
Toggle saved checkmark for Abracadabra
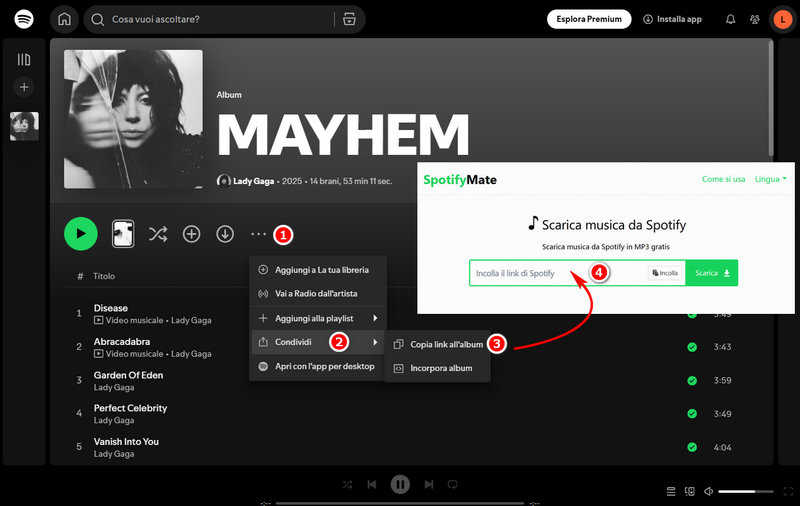(x=692, y=347)
